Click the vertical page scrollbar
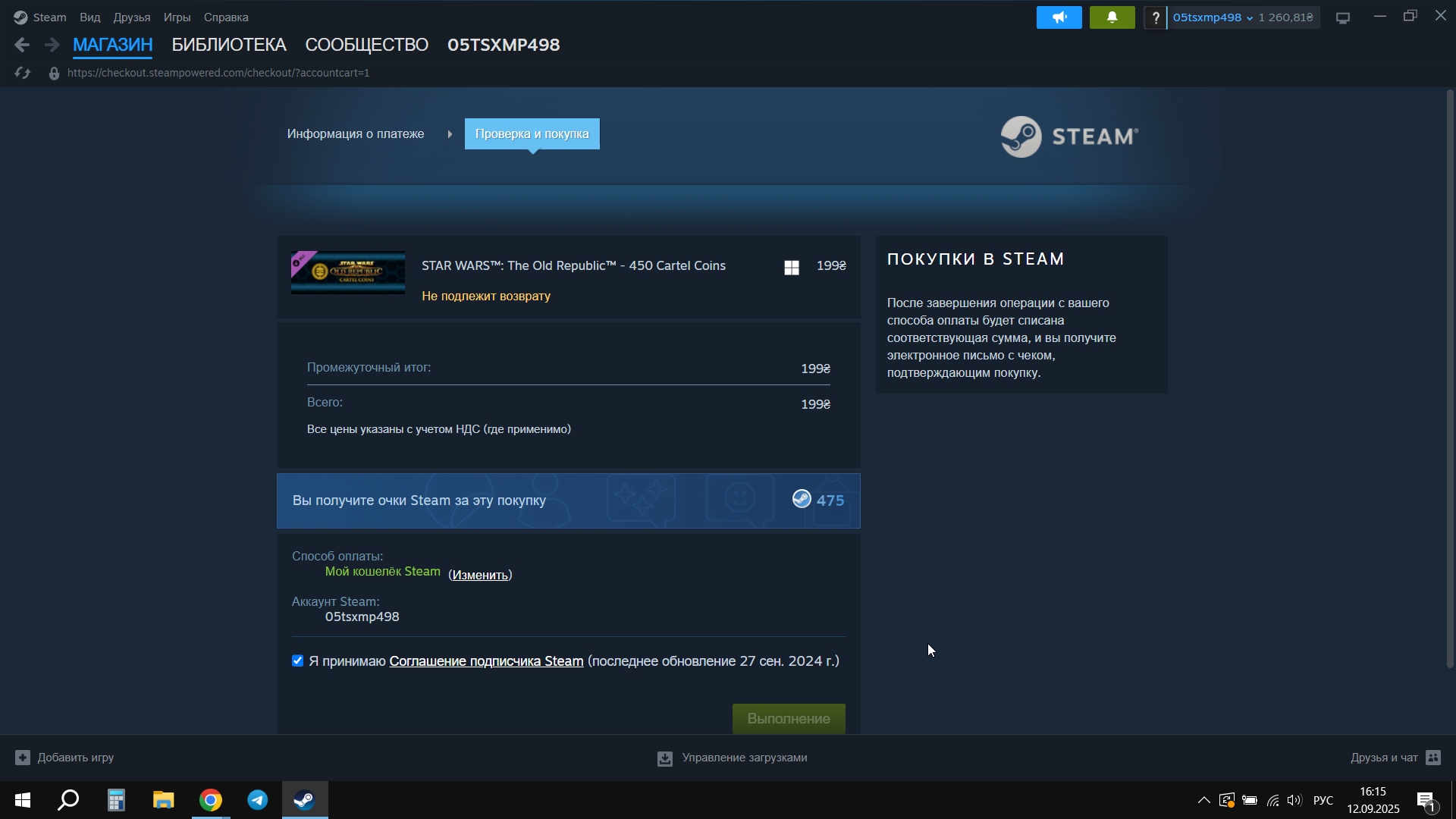This screenshot has height=819, width=1456. click(x=1450, y=379)
